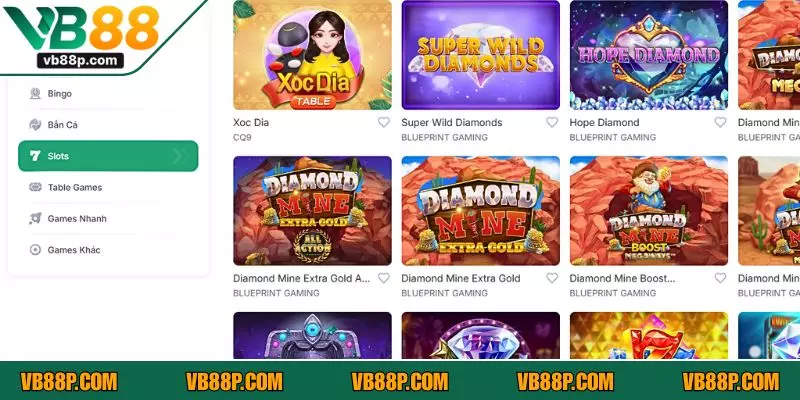Open Diamond Mine Boost Megaways thumbnail
The image size is (800, 400).
[648, 211]
